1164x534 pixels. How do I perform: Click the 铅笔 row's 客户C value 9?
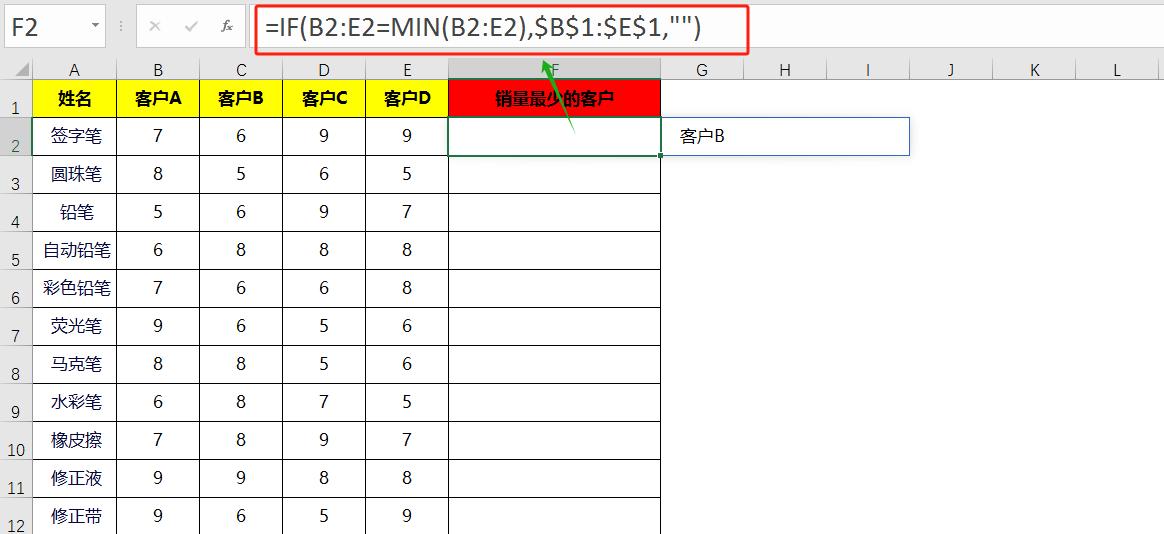click(324, 212)
